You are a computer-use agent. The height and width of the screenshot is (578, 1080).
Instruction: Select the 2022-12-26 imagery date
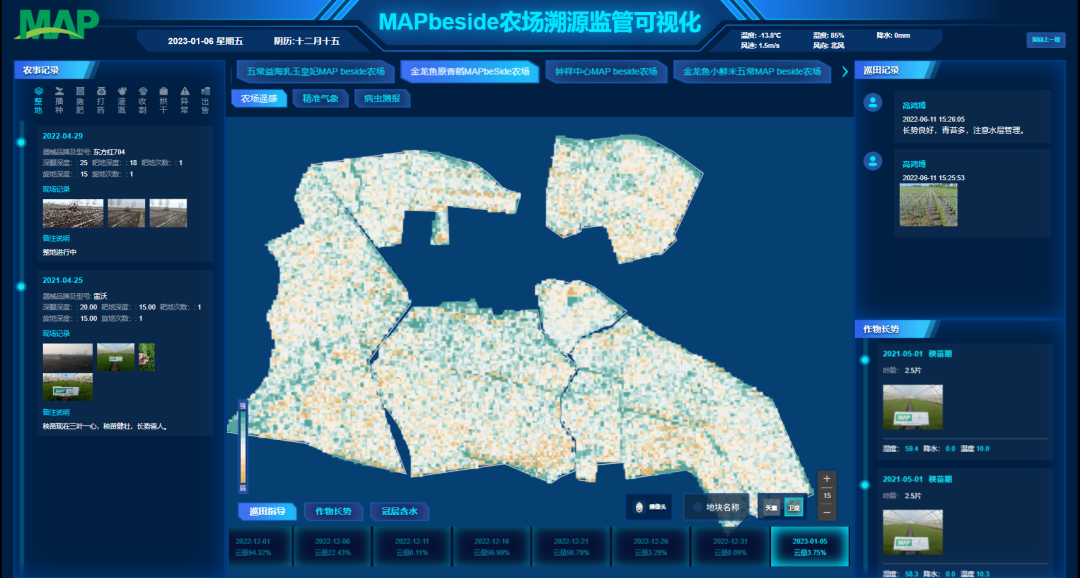pyautogui.click(x=651, y=546)
